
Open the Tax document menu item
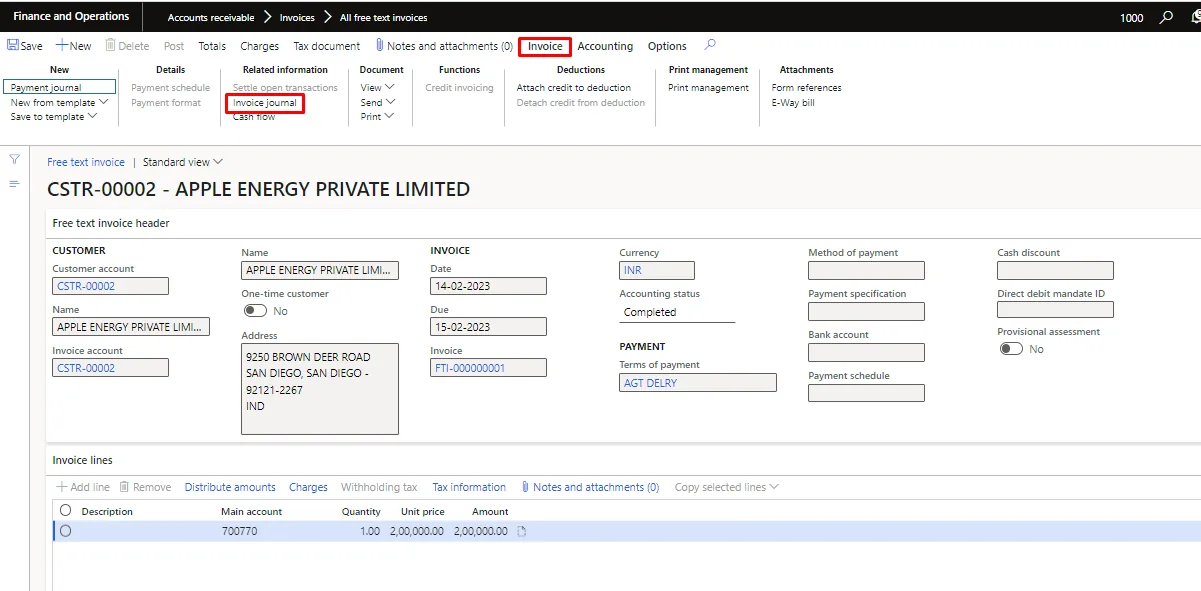coord(327,46)
